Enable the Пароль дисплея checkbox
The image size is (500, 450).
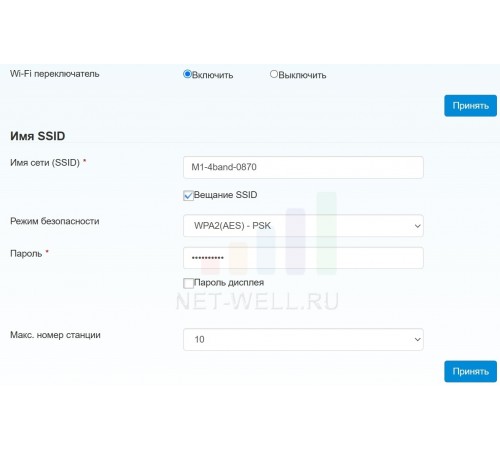coord(188,283)
